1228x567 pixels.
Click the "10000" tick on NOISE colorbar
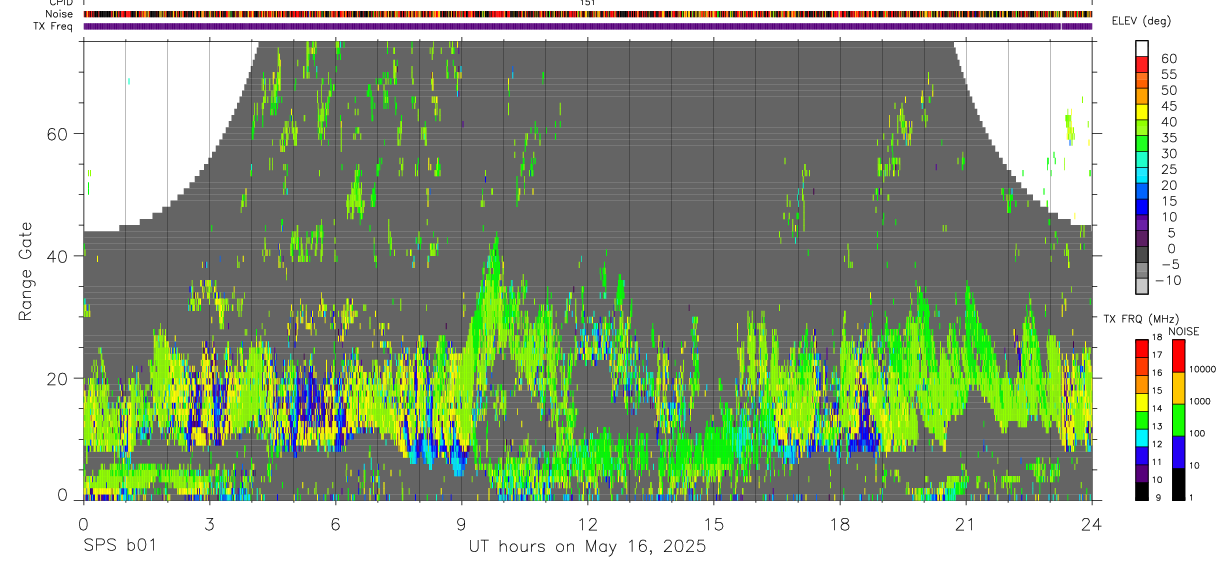[1203, 369]
